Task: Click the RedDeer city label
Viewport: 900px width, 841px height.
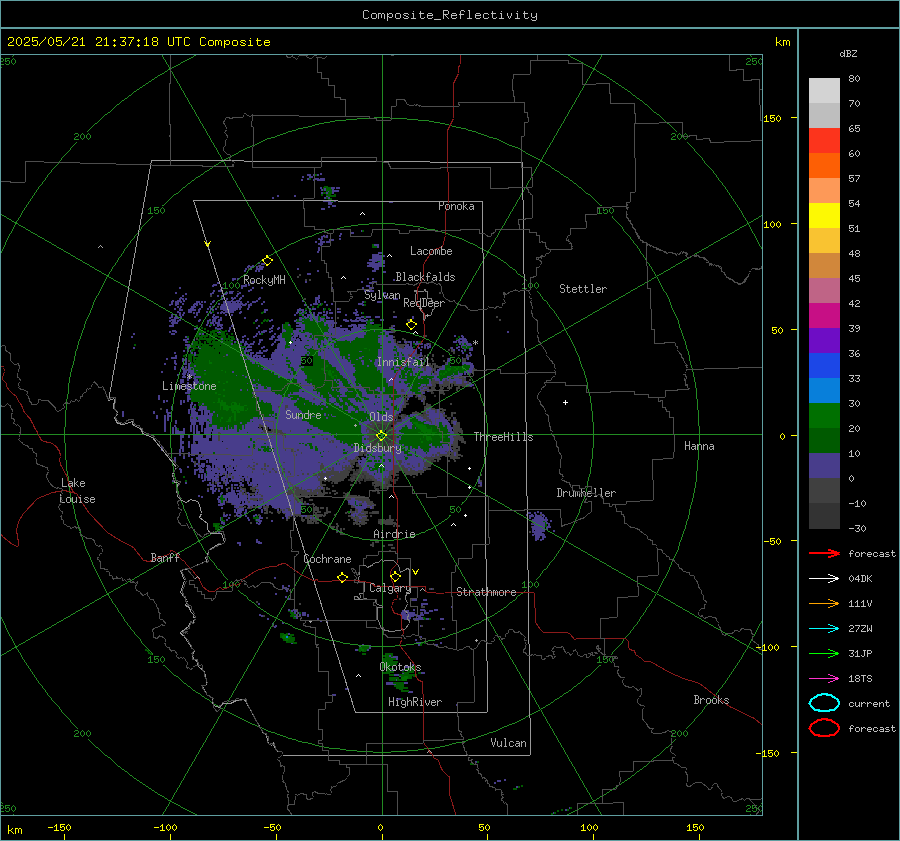Action: (x=424, y=303)
